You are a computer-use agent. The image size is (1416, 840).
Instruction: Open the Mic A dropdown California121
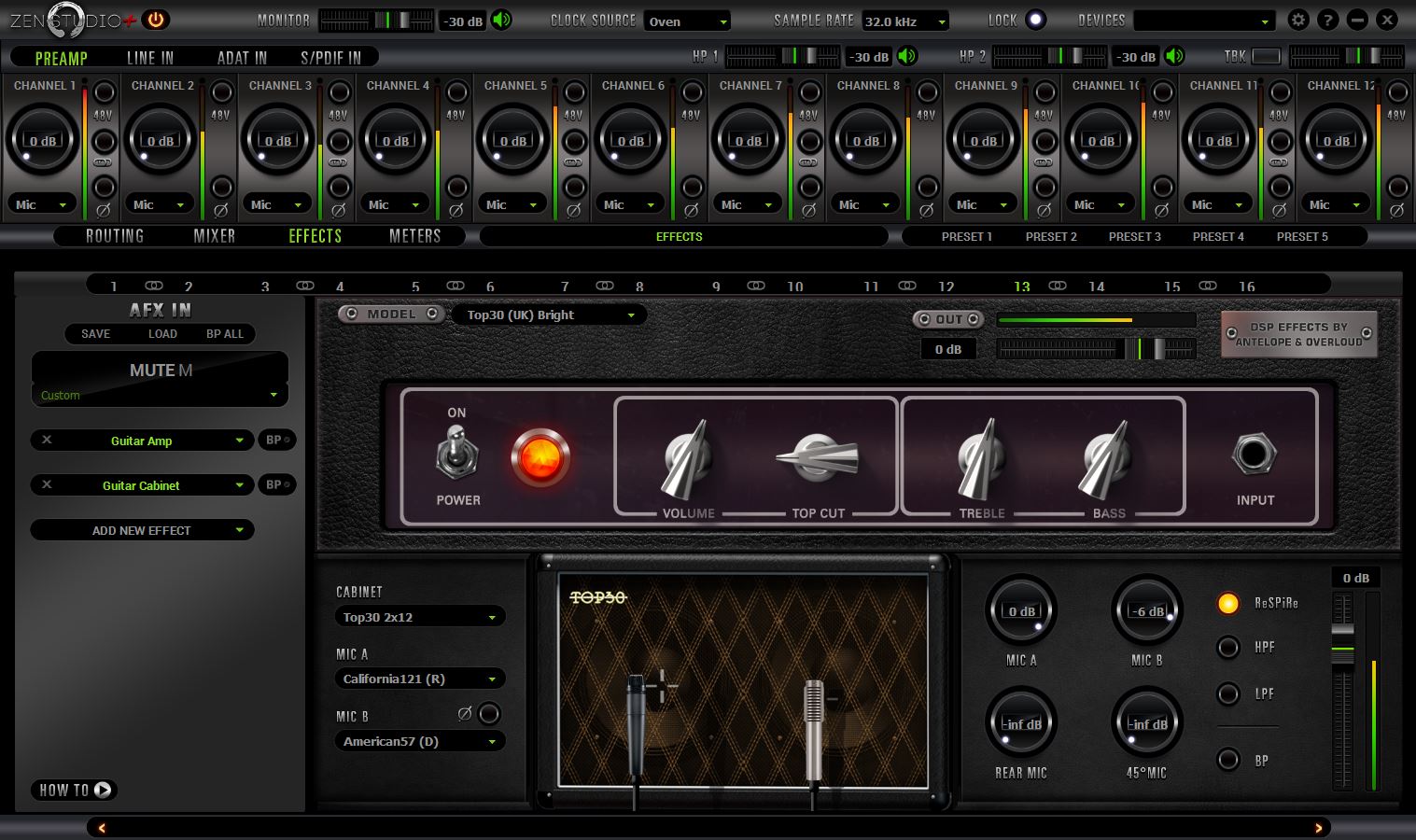click(x=419, y=679)
